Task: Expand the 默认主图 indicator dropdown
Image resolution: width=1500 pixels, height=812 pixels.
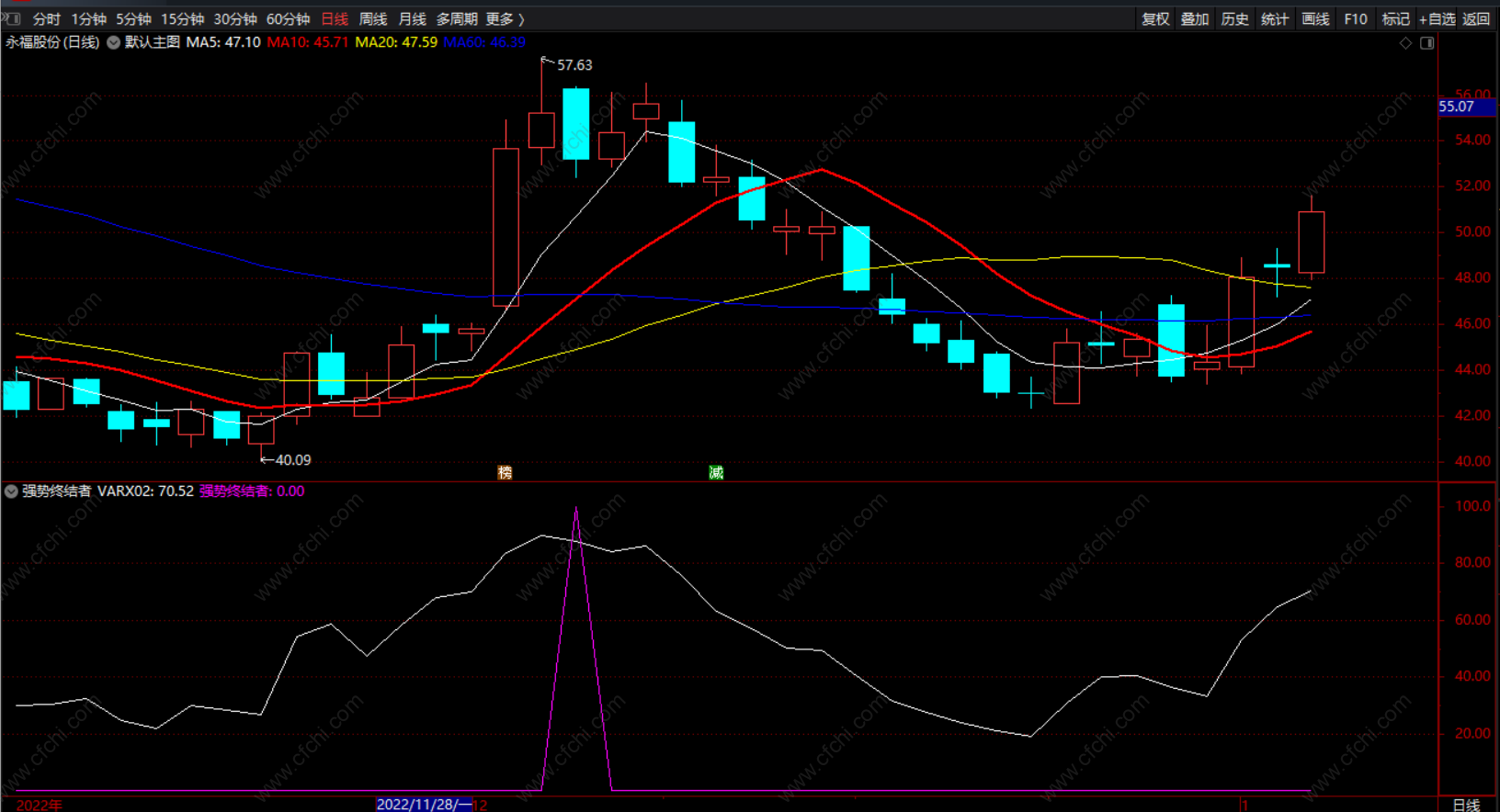Action: tap(114, 42)
